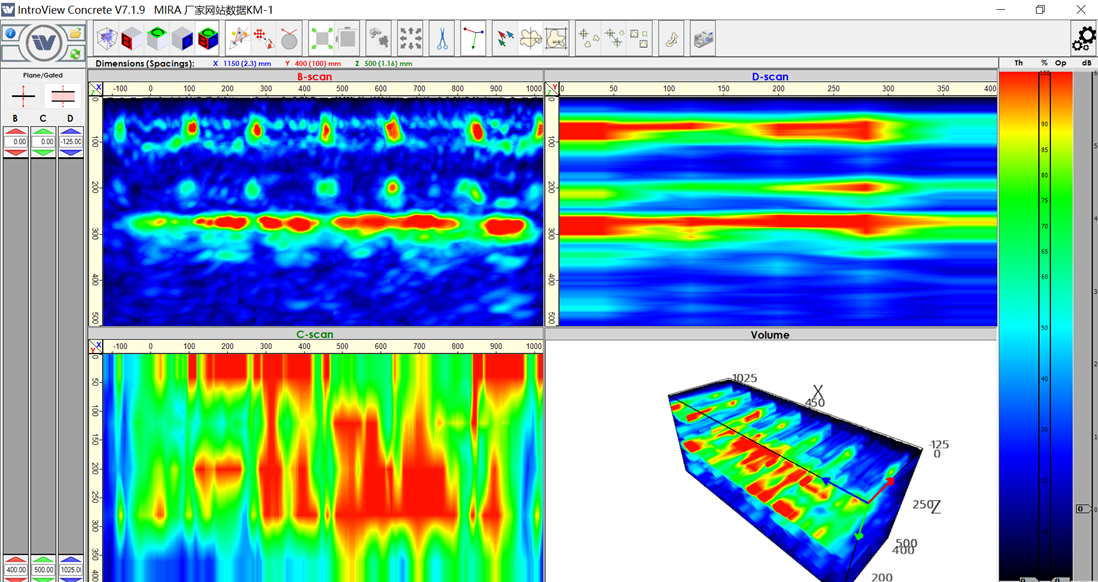The width and height of the screenshot is (1098, 582).
Task: Open the settings gears icon
Action: [x=1083, y=39]
